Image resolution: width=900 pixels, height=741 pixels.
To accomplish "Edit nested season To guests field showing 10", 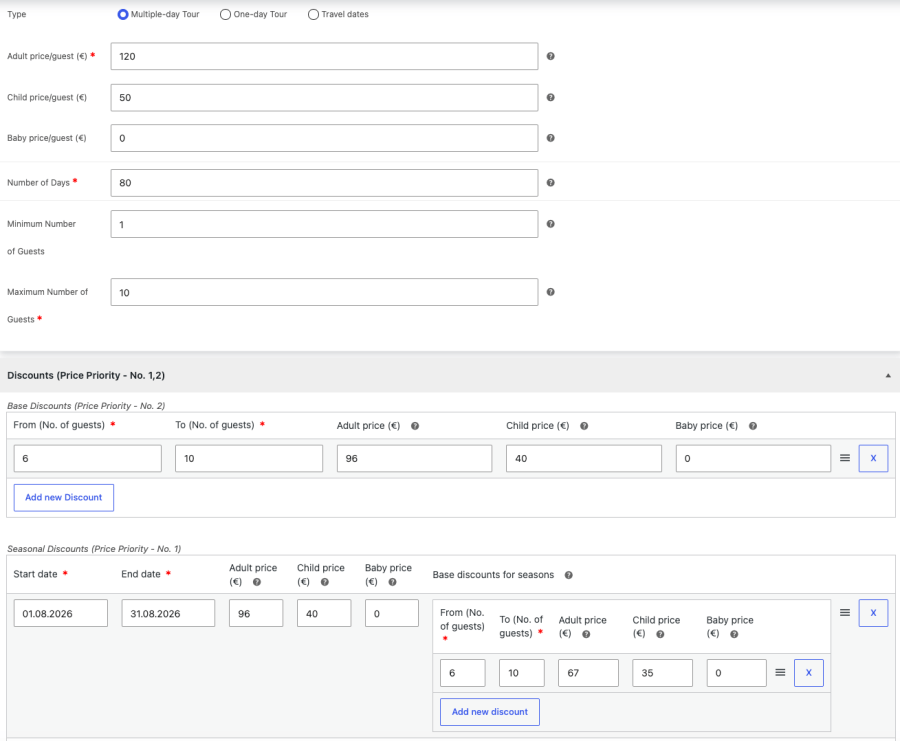I will coord(522,673).
